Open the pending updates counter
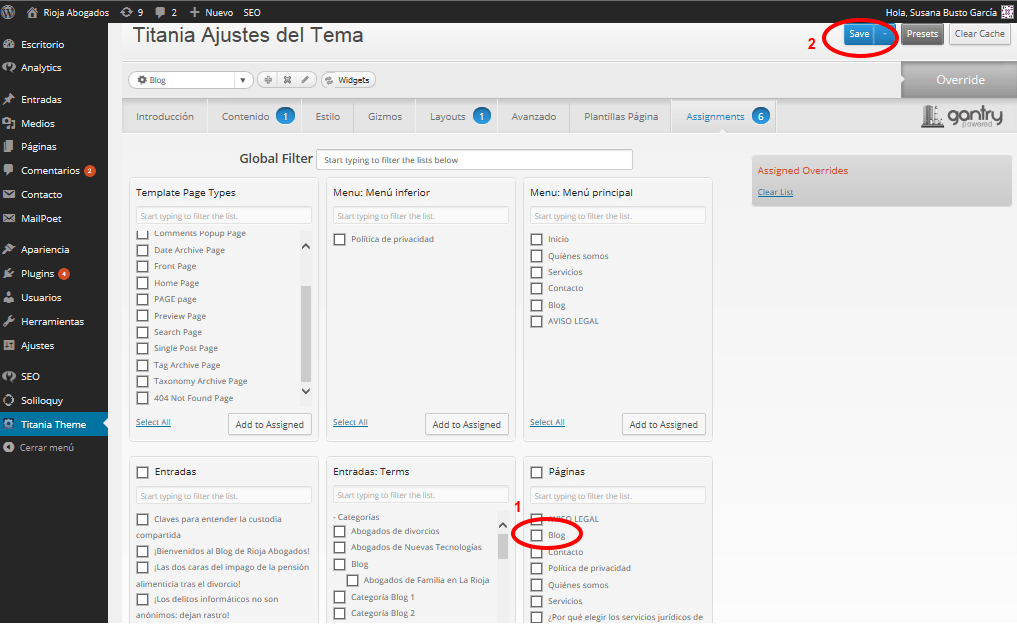The height and width of the screenshot is (624, 1017). pos(132,12)
